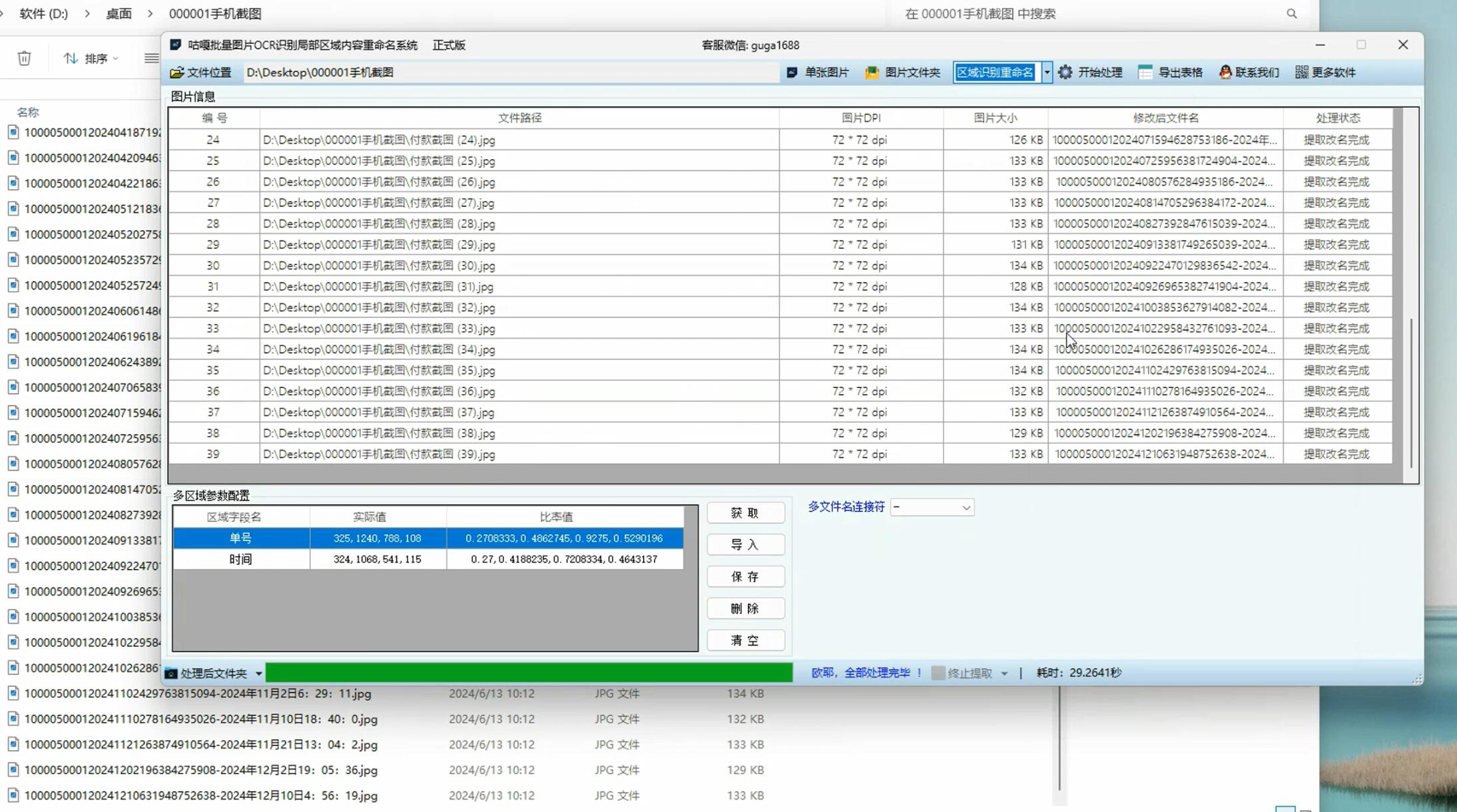
Task: Open the 图片文件夹 image folder icon
Action: (872, 73)
